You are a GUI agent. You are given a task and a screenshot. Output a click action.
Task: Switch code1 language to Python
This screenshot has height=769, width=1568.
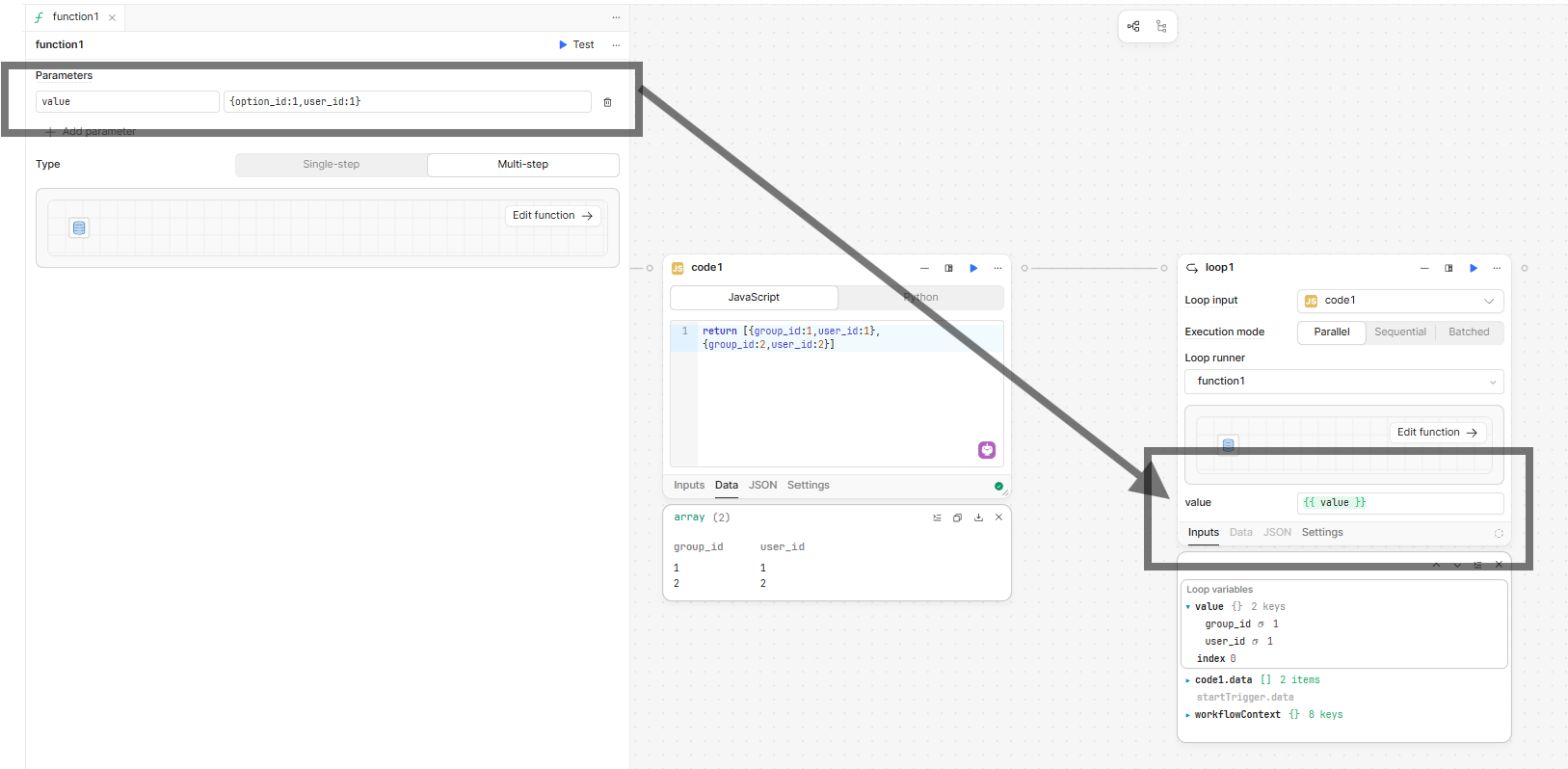(920, 298)
